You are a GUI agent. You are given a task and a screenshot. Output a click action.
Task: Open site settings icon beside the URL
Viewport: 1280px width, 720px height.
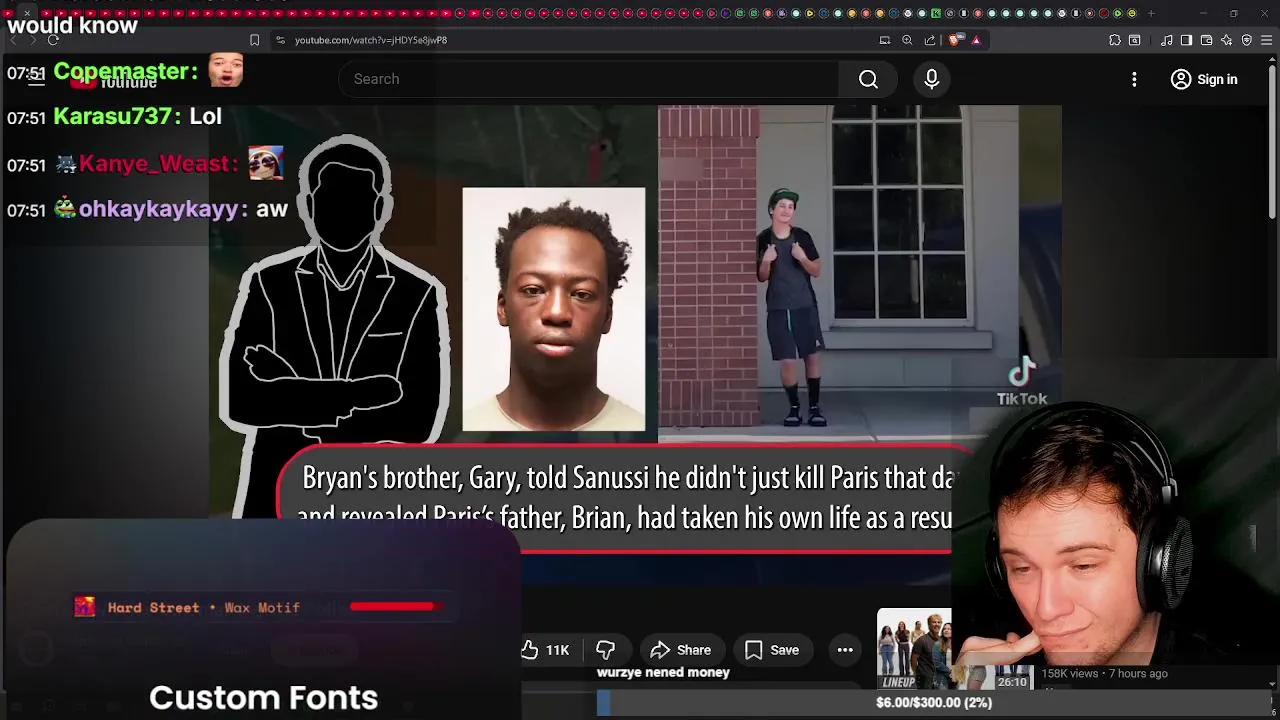pyautogui.click(x=280, y=40)
